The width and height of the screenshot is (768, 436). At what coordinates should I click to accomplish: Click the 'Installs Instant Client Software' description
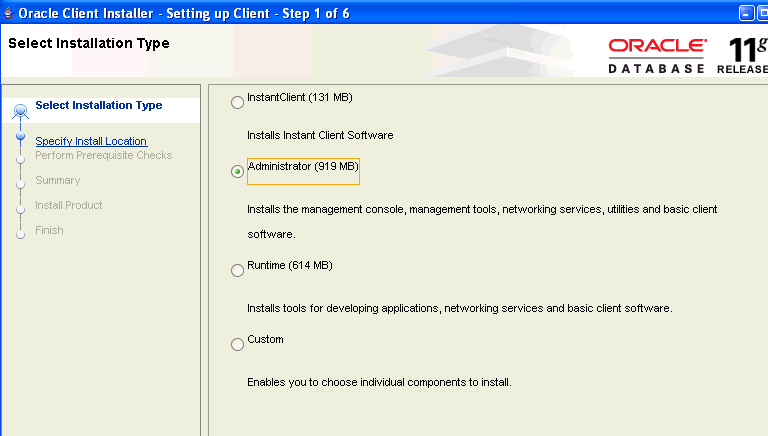320,135
